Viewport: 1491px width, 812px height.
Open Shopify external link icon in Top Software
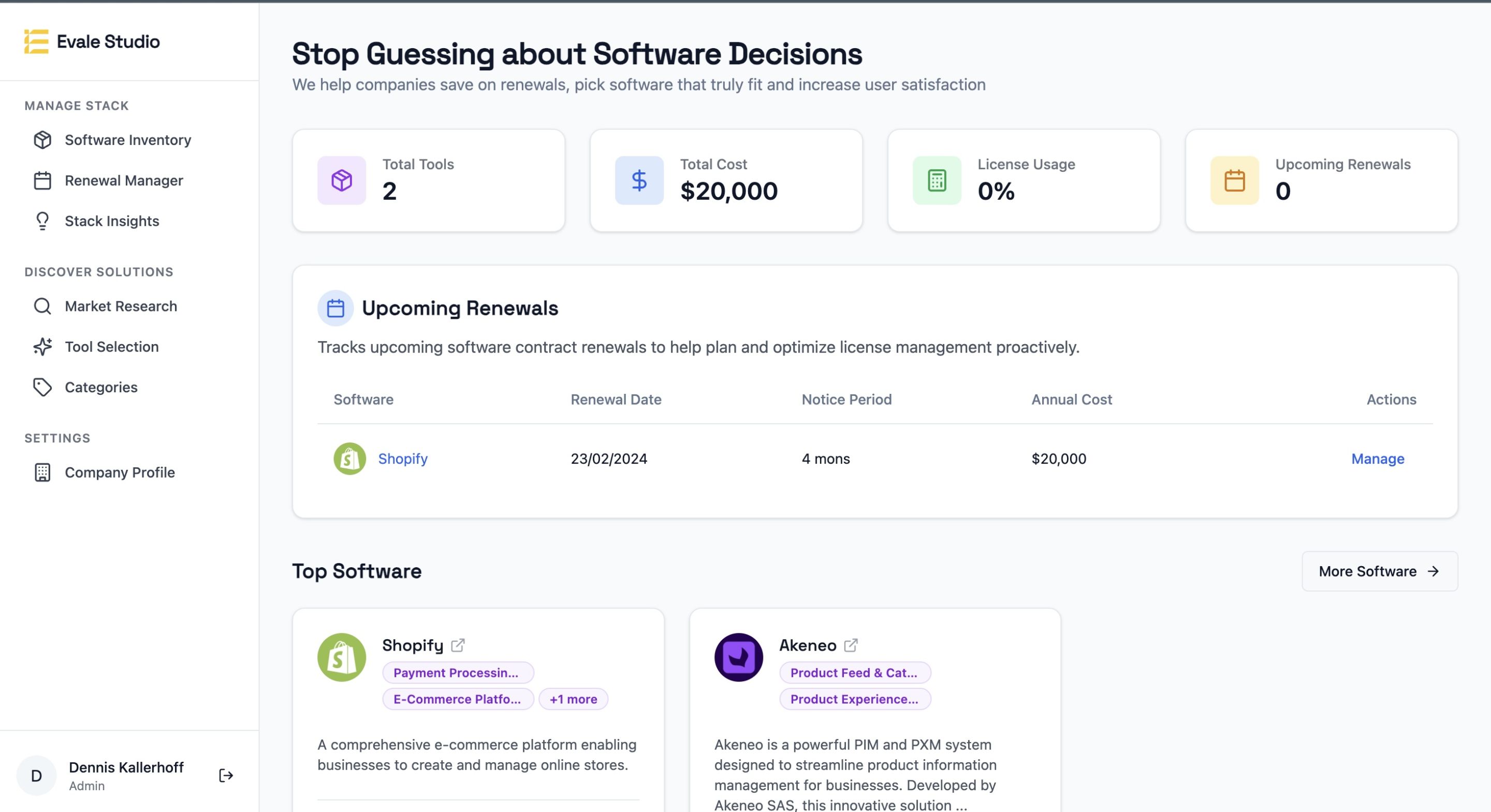(458, 645)
